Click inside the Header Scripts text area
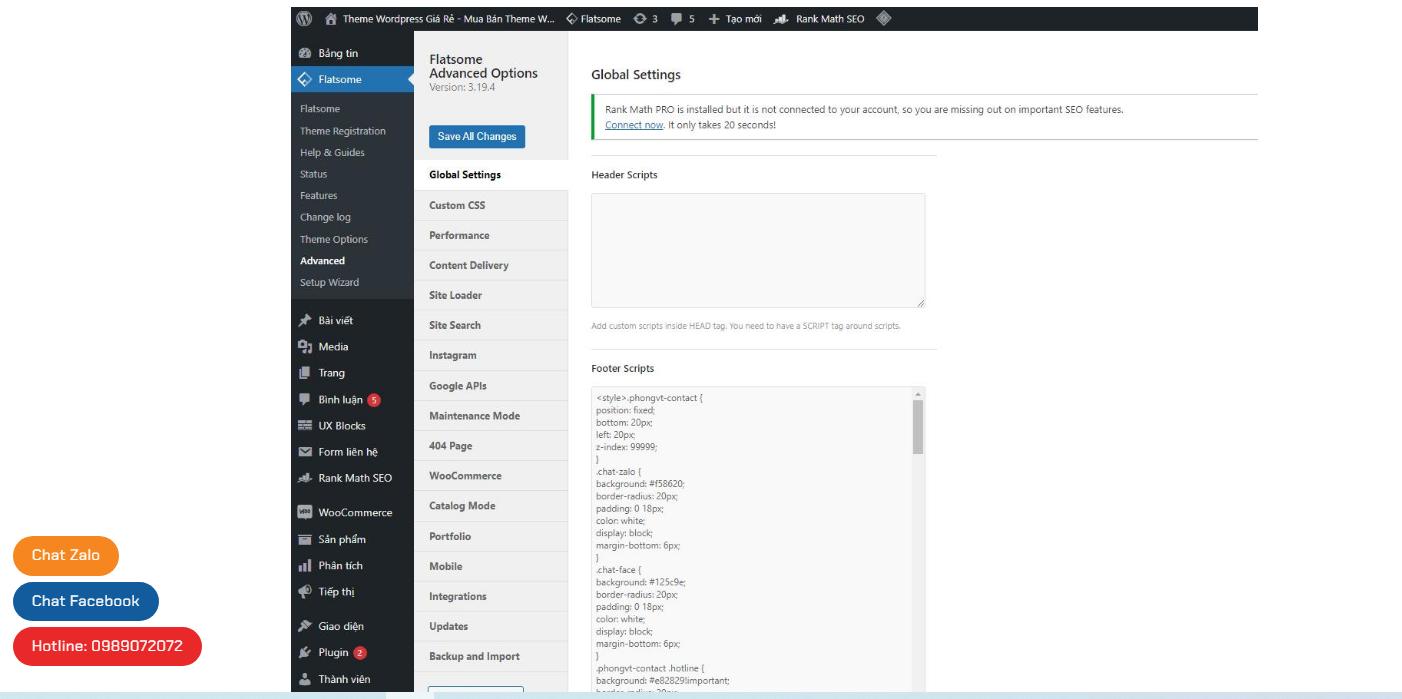 click(x=758, y=250)
